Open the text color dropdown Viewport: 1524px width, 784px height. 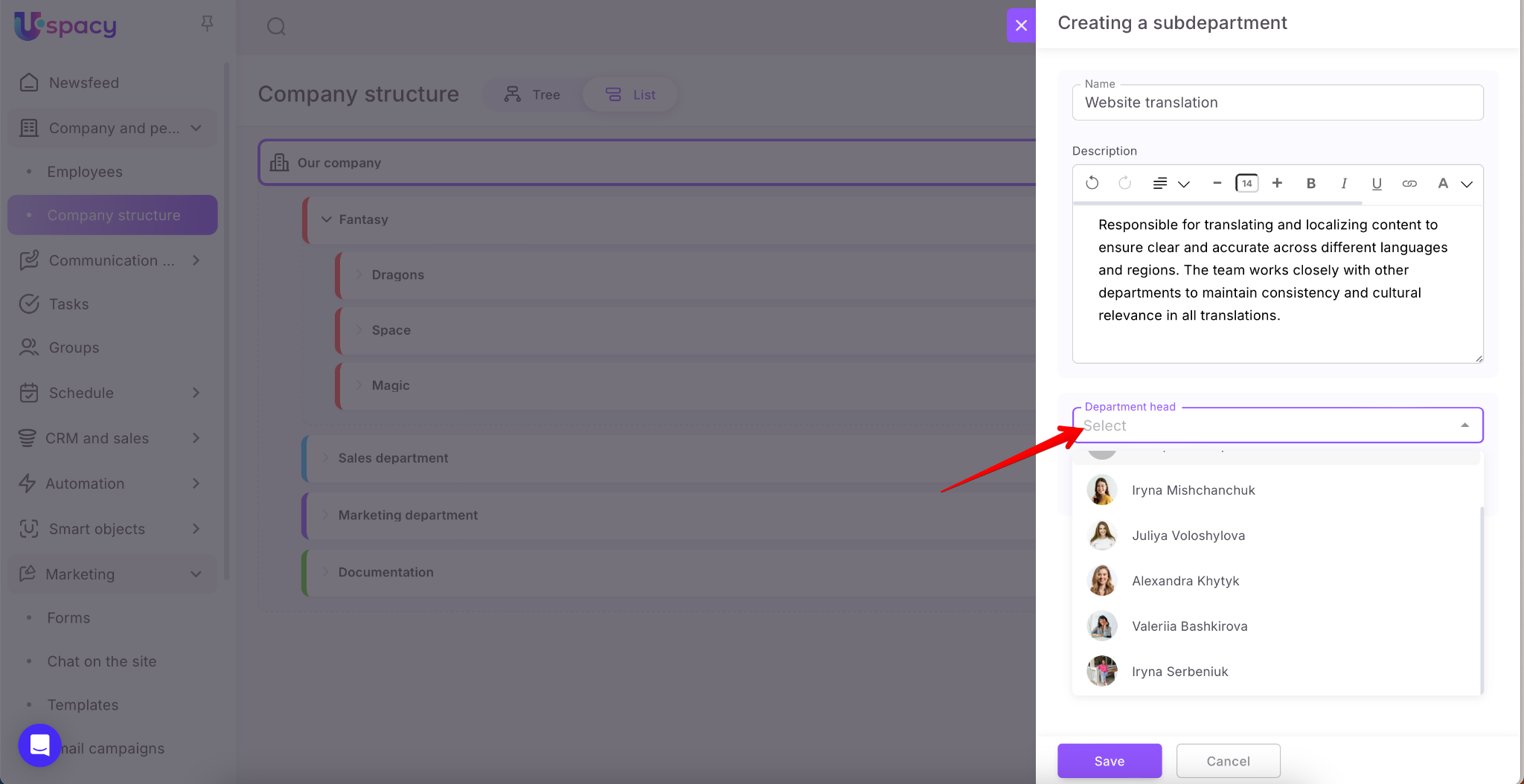[x=1454, y=184]
